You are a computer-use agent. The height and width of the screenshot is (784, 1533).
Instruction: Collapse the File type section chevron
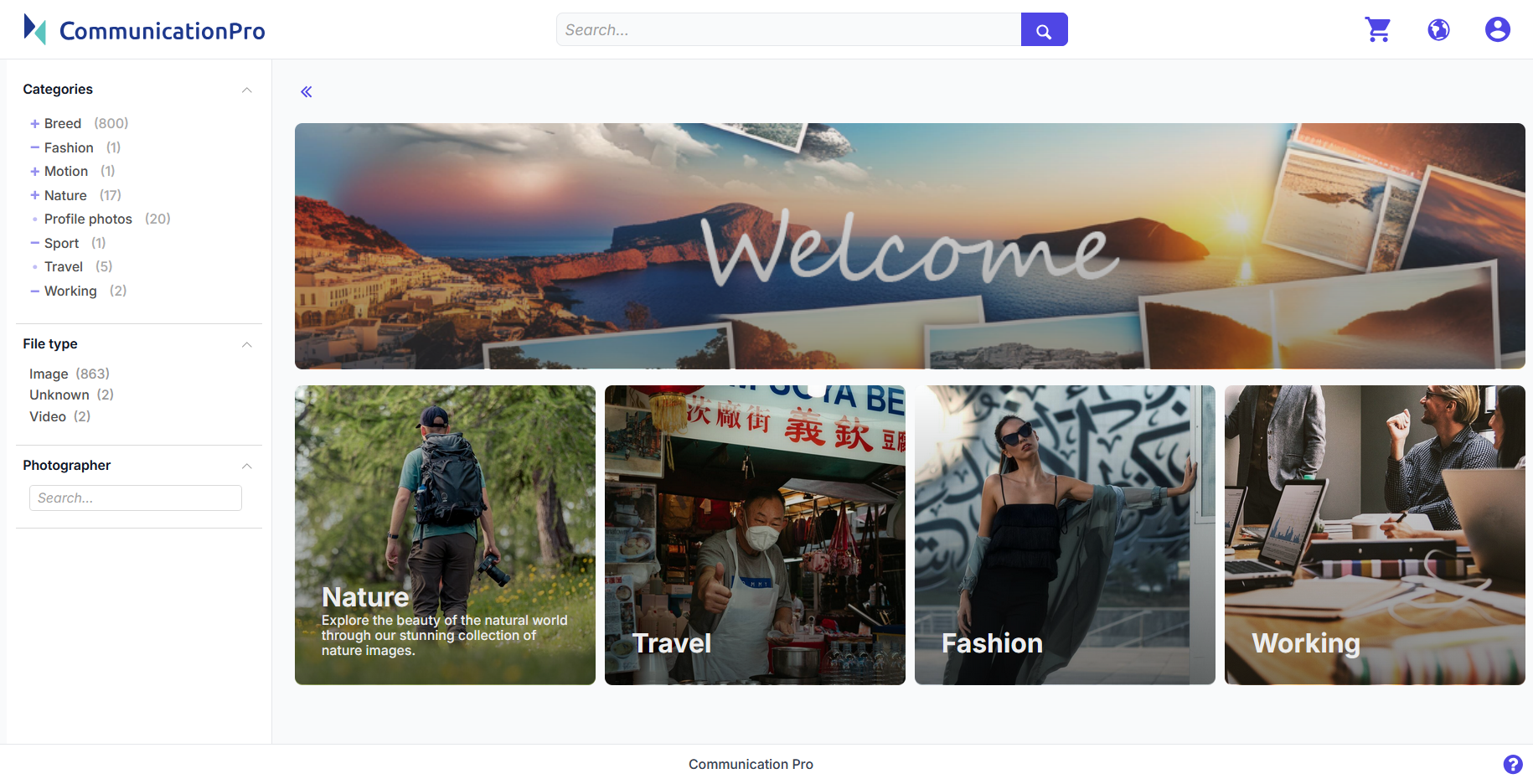(246, 345)
